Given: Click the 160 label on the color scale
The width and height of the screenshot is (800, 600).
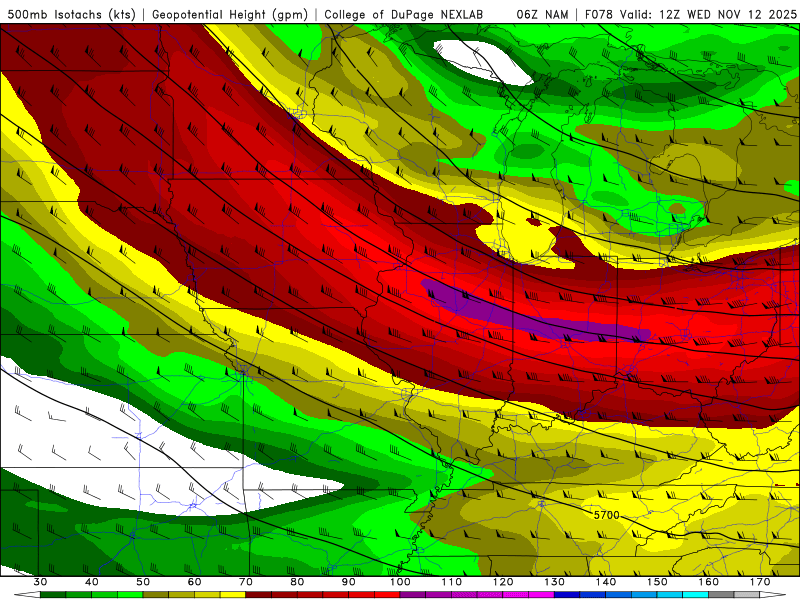Looking at the screenshot, I should pos(709,582).
